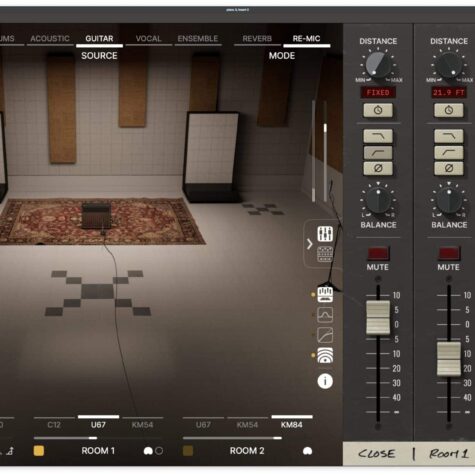Click the guitar amp on the rug

[x=96, y=216]
